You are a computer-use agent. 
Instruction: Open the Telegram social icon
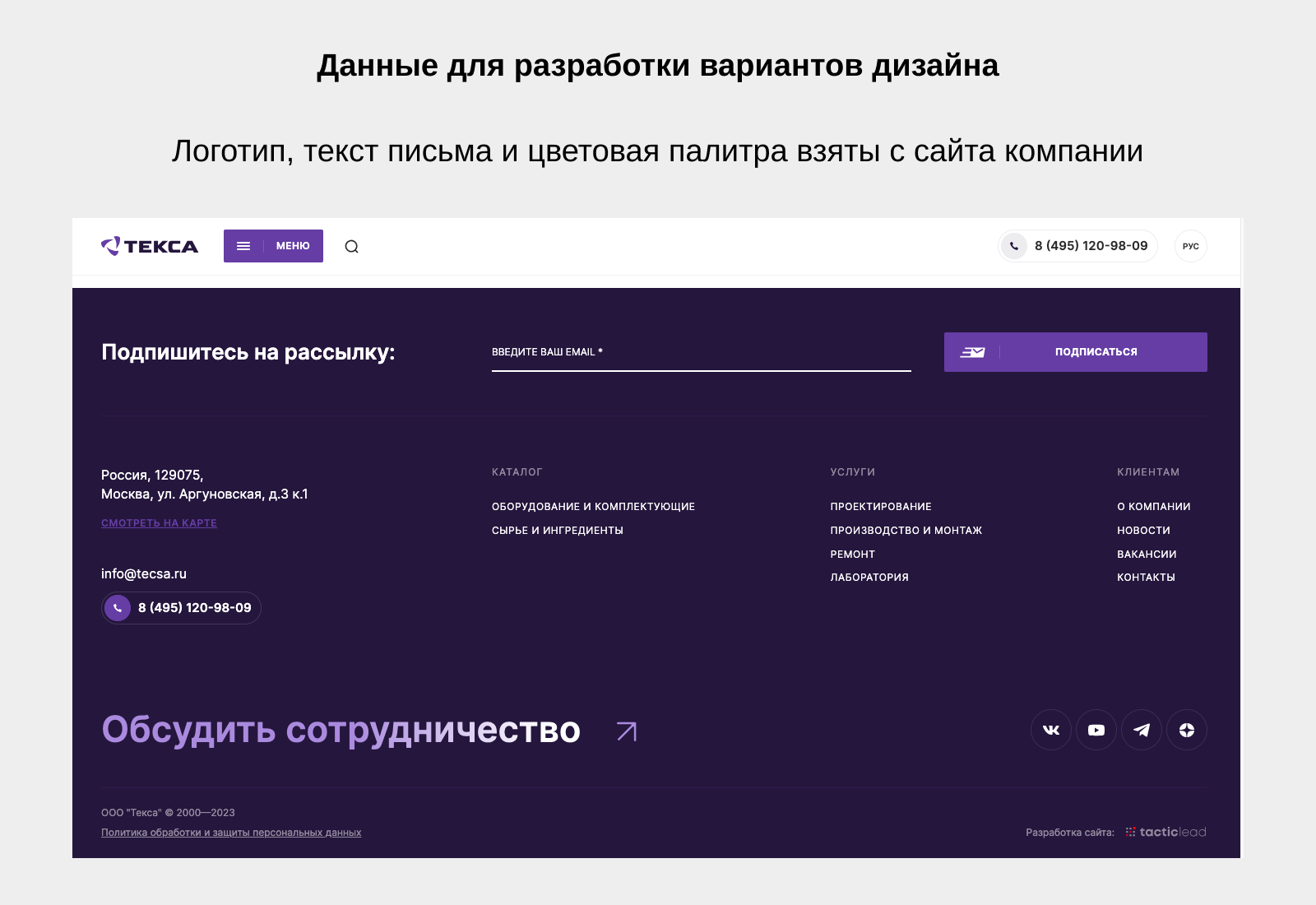[1142, 730]
